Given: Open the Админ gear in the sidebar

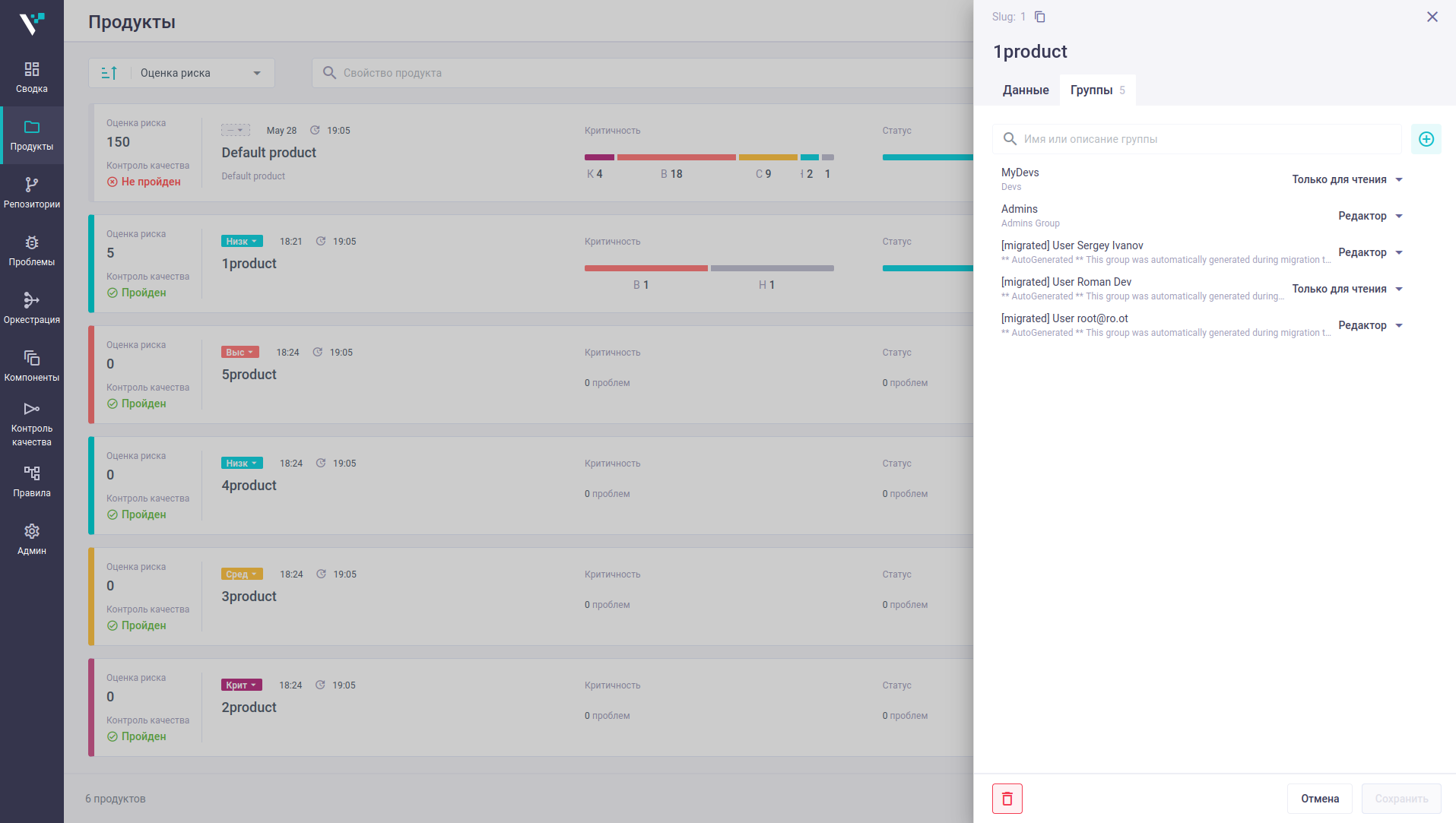Looking at the screenshot, I should (x=32, y=540).
